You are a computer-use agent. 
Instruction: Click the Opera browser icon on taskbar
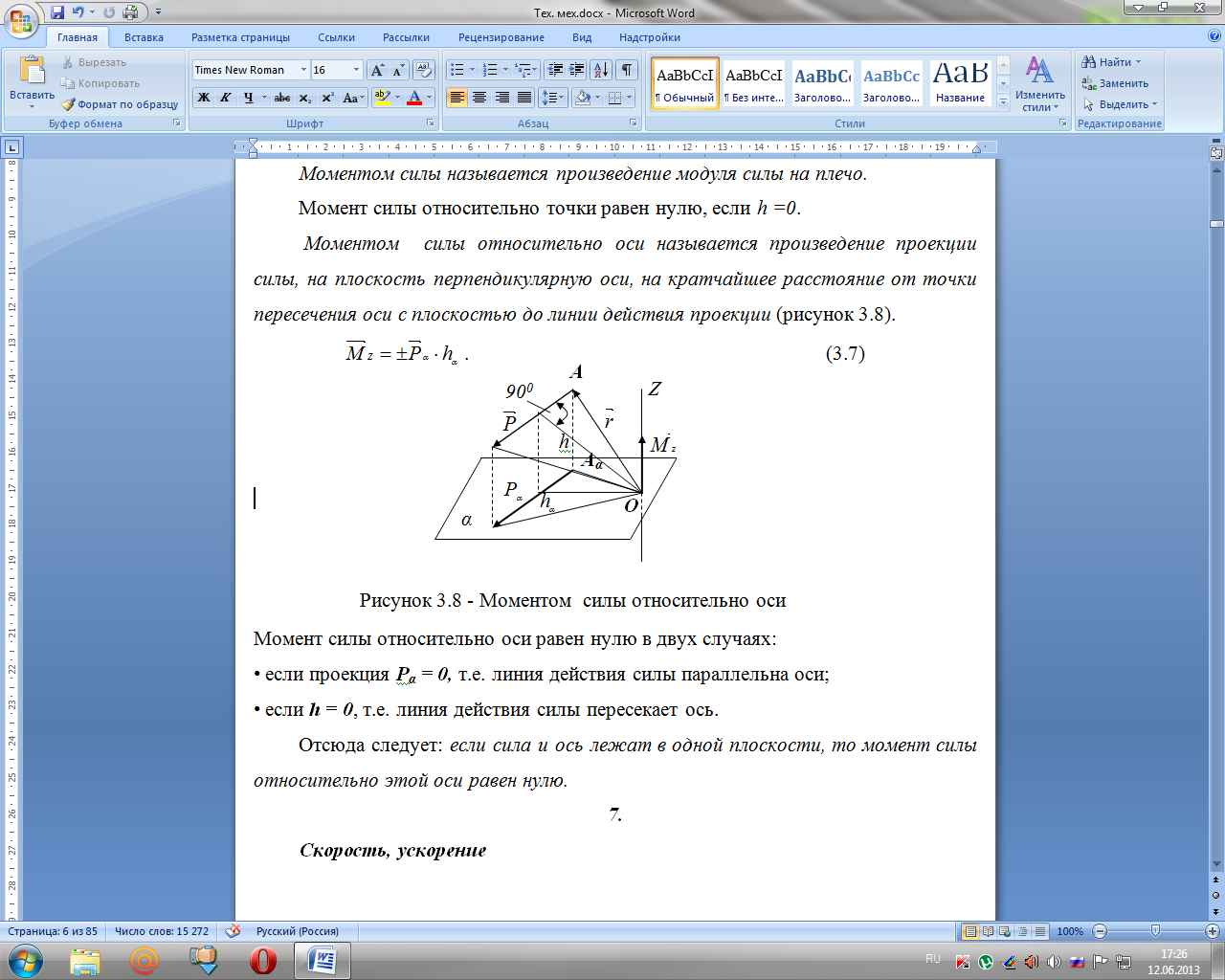pyautogui.click(x=263, y=960)
